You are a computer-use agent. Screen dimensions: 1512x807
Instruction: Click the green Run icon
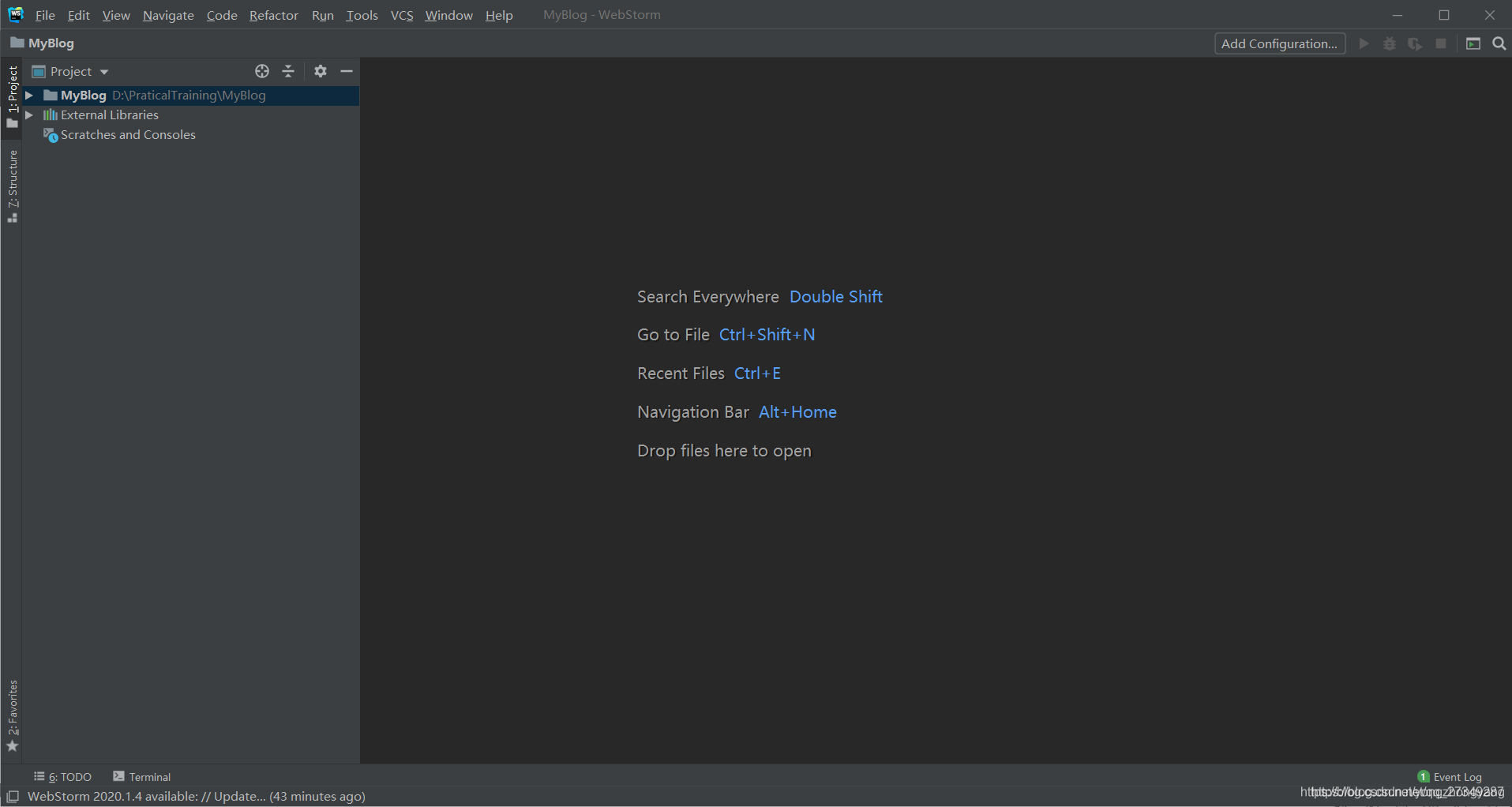(1364, 43)
